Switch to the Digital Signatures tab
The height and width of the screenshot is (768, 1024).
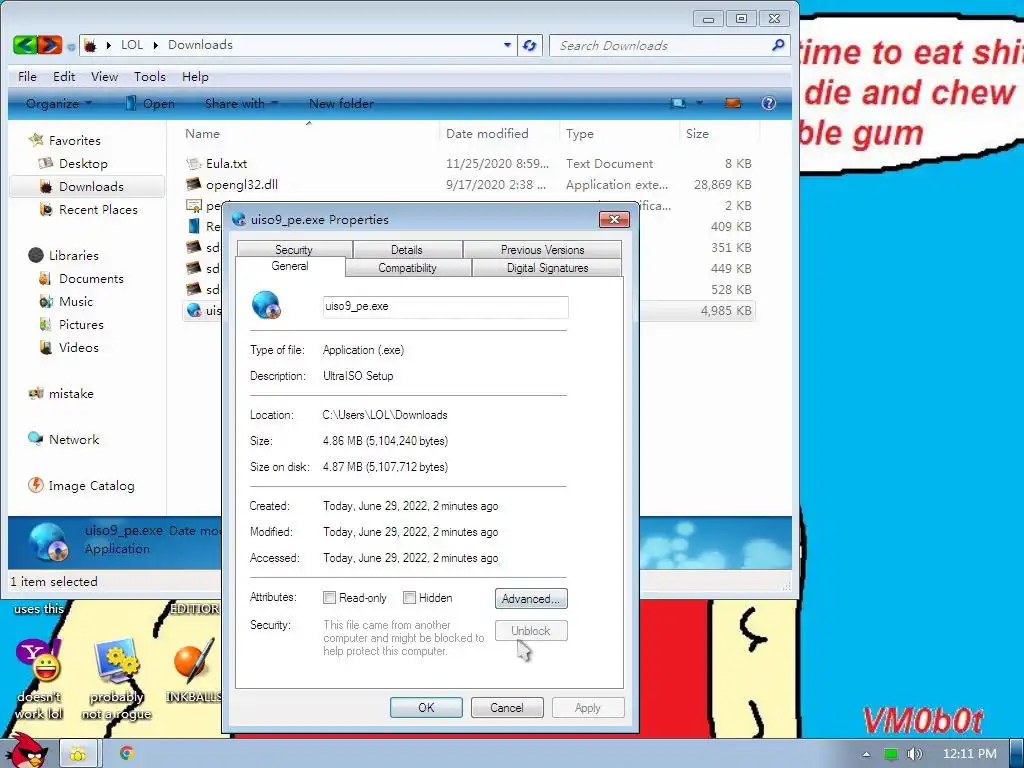click(547, 268)
